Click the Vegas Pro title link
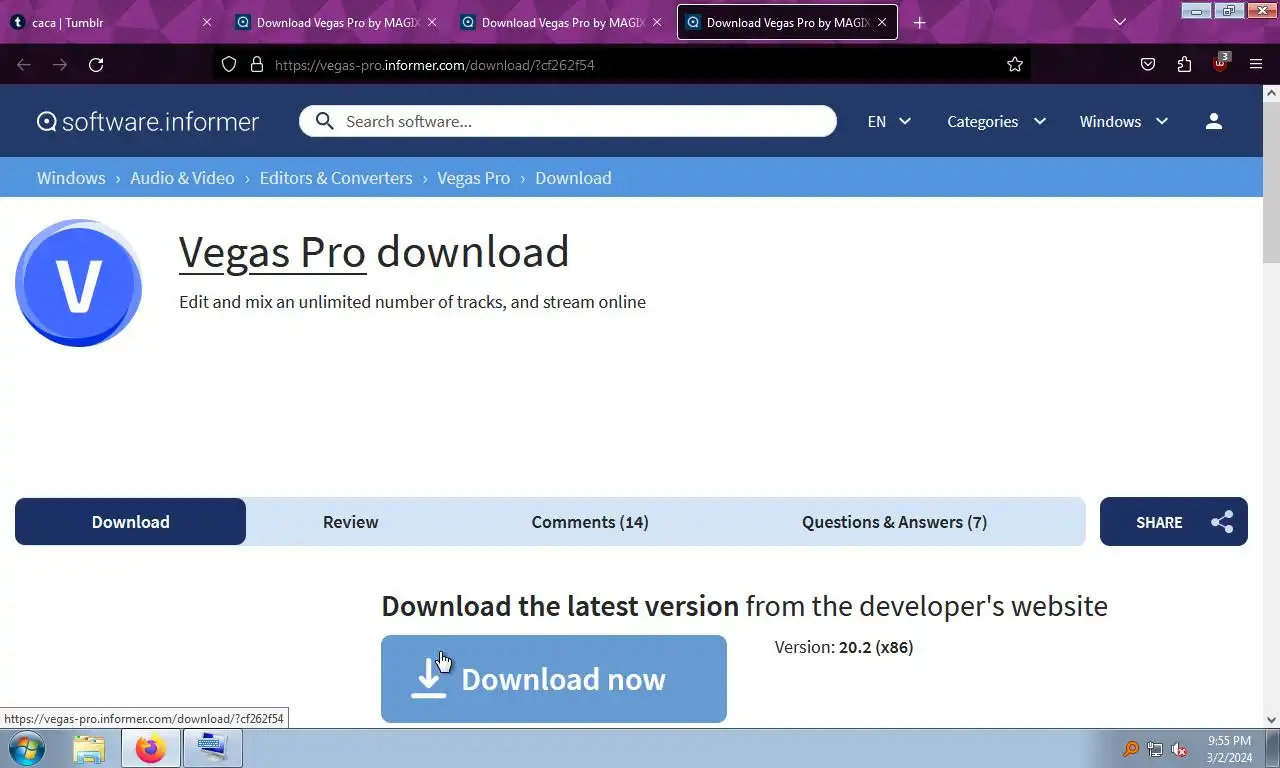 pos(272,252)
